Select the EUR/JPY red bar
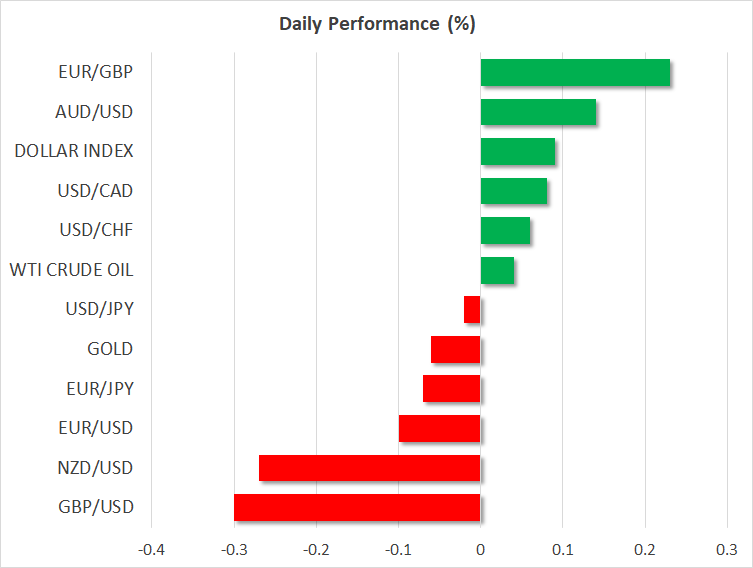 point(452,389)
